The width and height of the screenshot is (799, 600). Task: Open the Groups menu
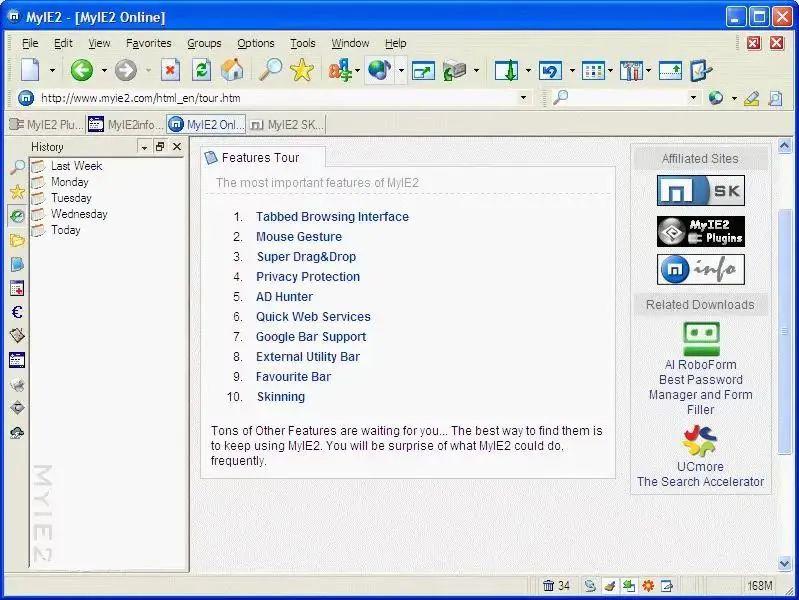click(204, 43)
